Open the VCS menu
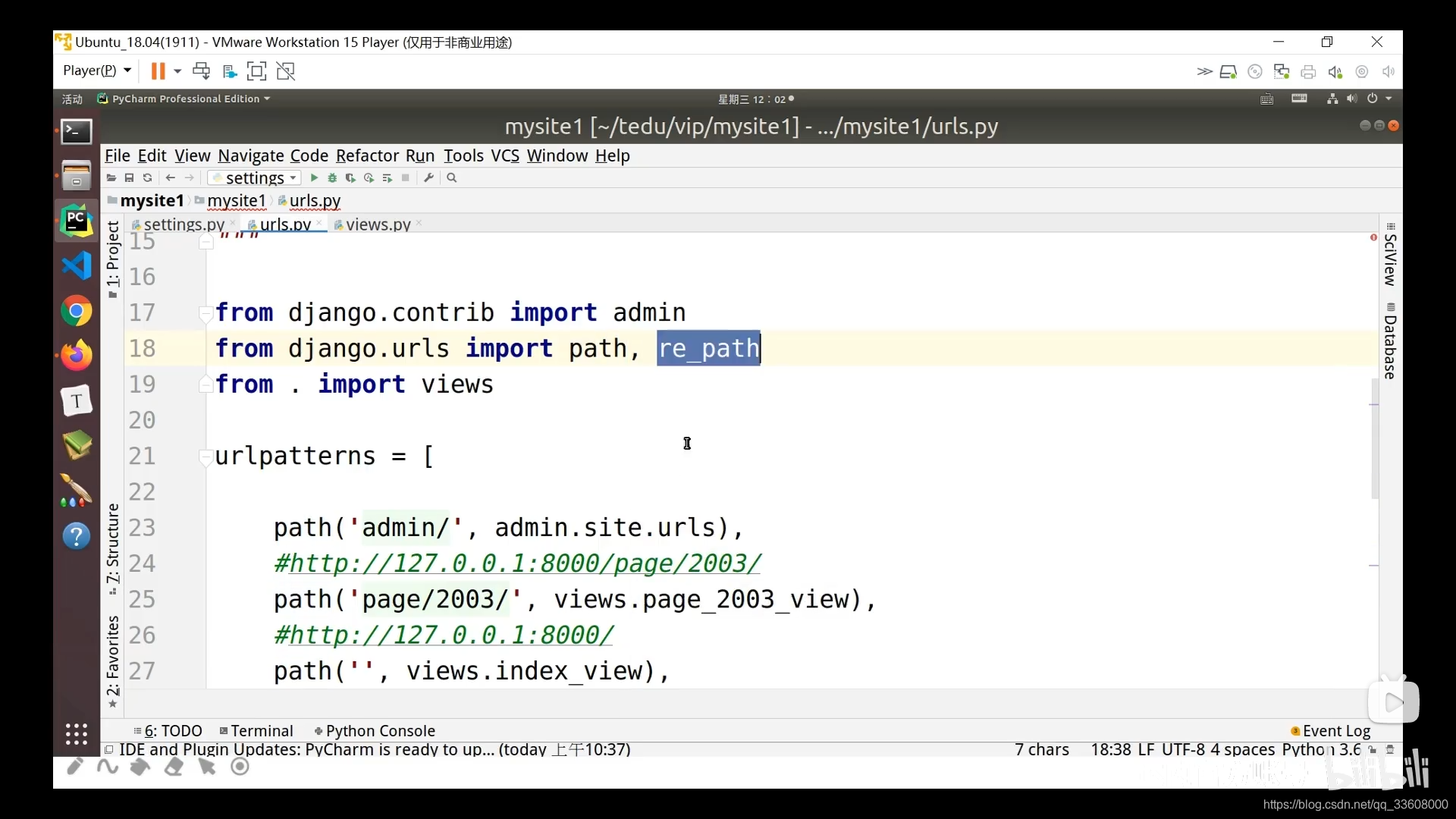 [x=505, y=155]
